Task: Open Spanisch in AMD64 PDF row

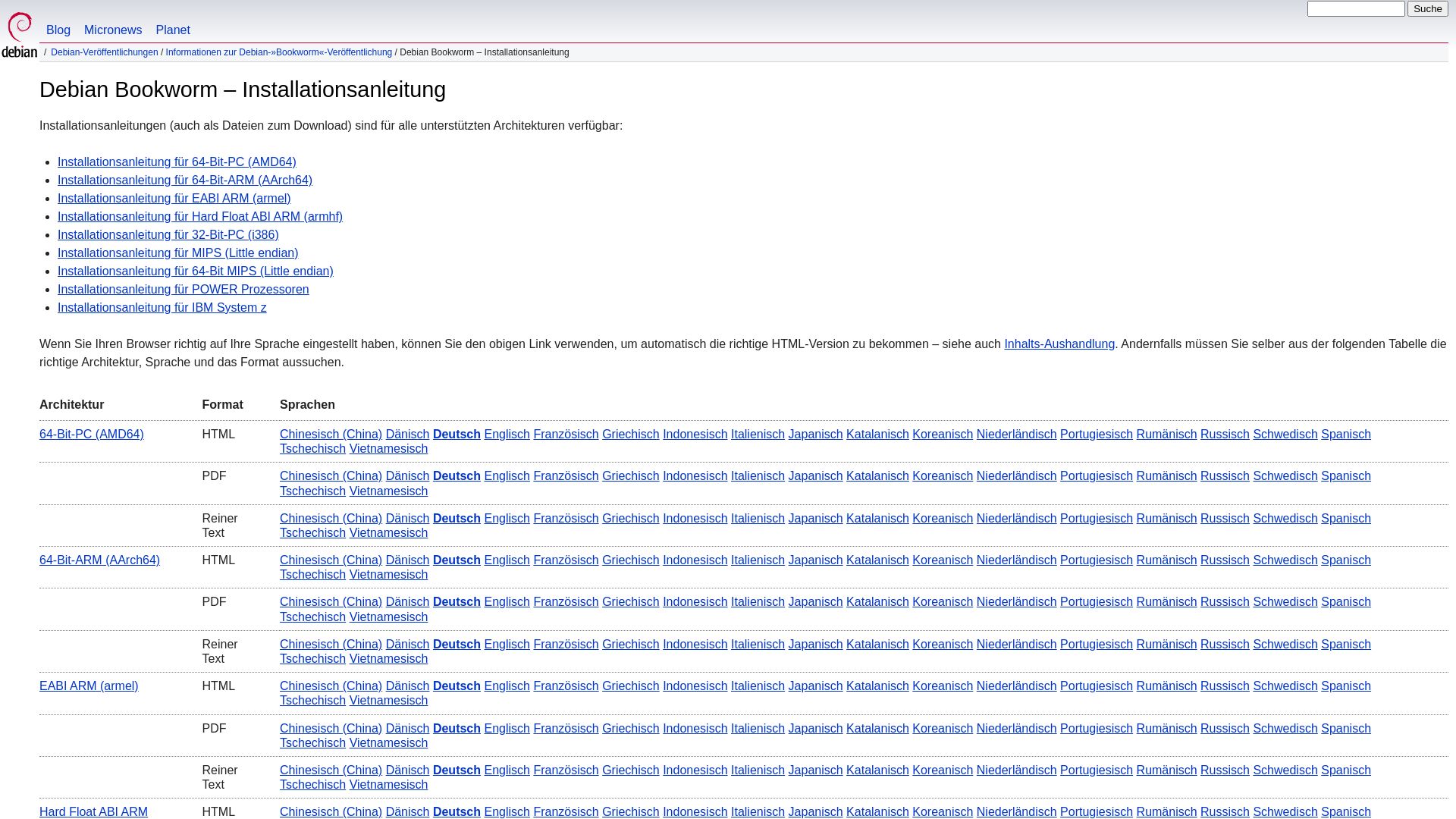Action: point(1346,476)
